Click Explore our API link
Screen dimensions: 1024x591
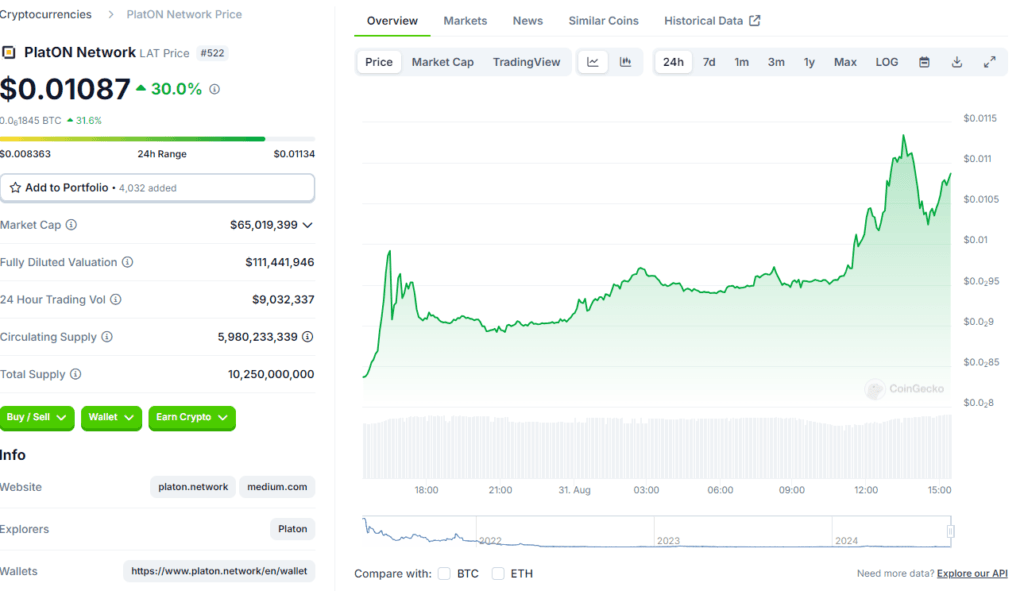pos(972,573)
